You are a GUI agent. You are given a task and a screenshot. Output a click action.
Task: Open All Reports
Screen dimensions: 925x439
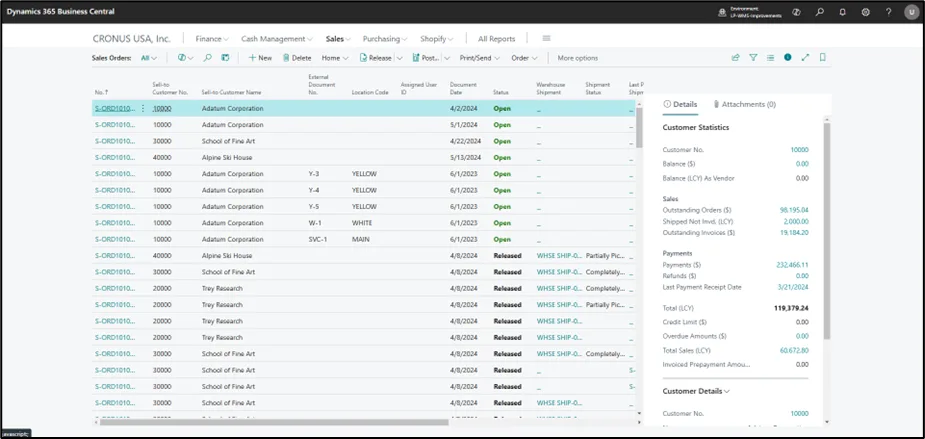tap(496, 39)
